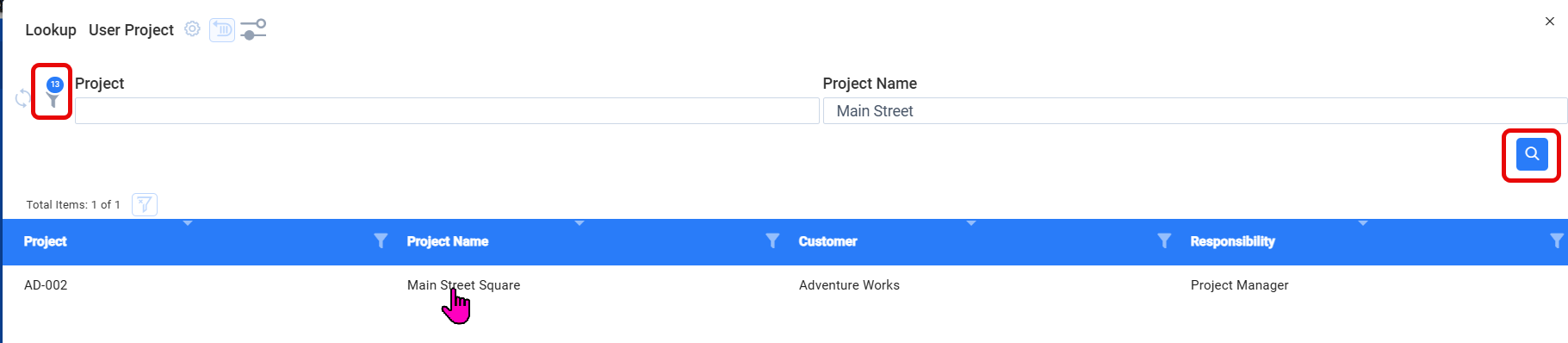Click the empty Project input field
1568x343 pixels.
pyautogui.click(x=447, y=110)
